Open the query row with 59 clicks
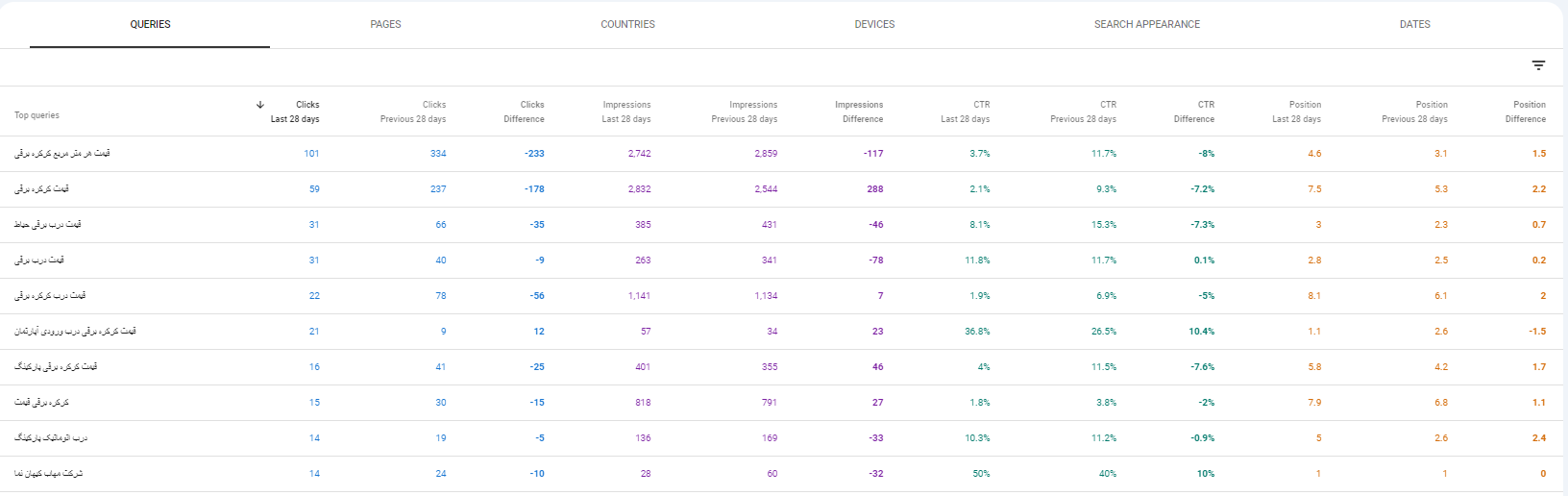This screenshot has width=1568, height=496. click(784, 189)
